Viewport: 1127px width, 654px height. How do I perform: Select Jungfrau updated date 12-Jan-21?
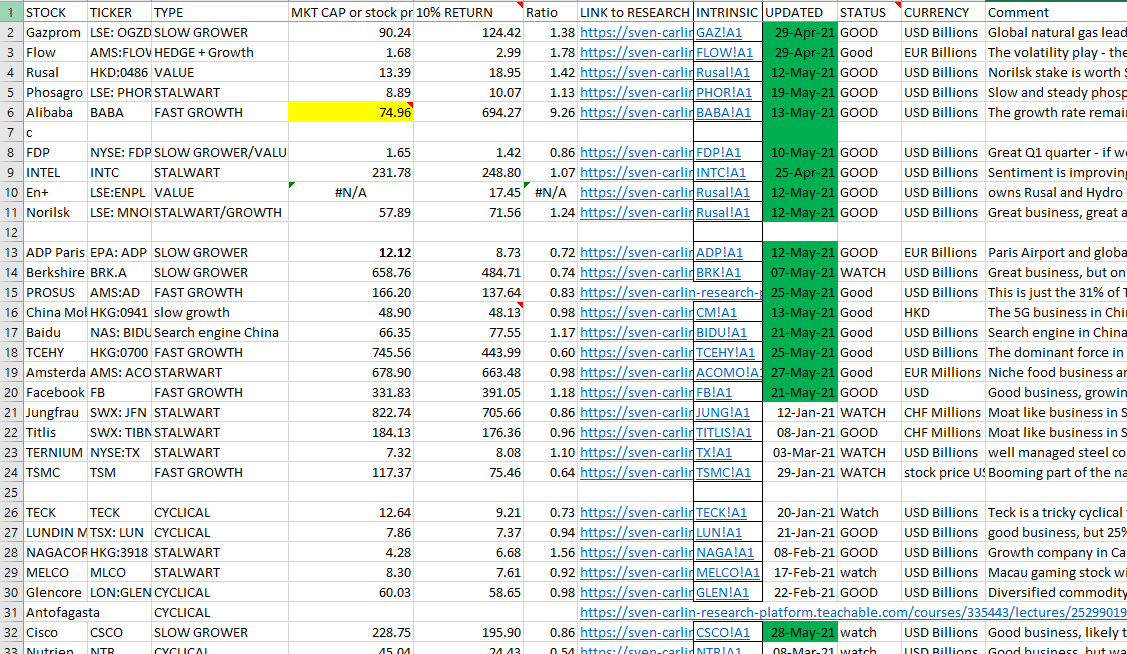800,413
